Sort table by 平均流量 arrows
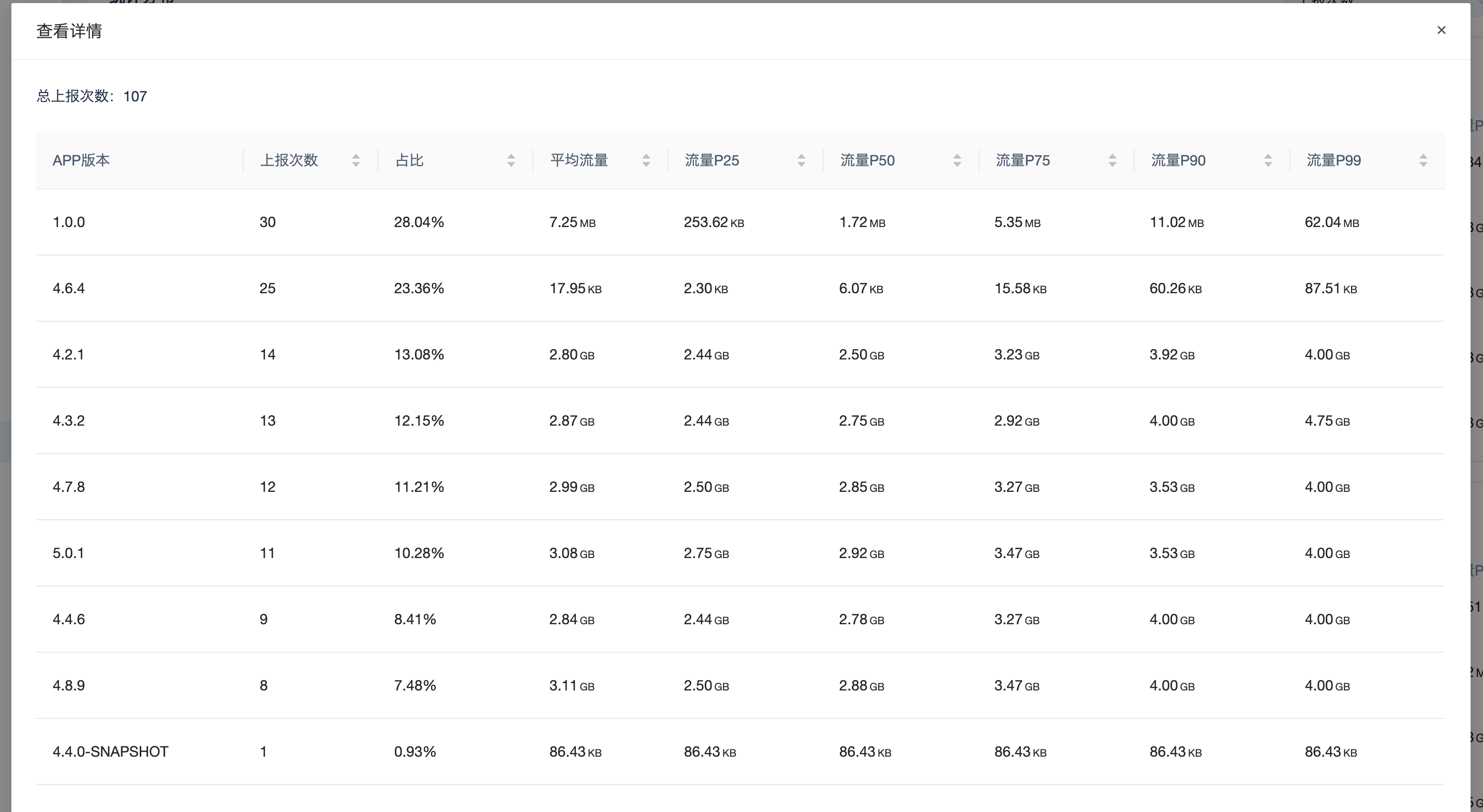 (x=646, y=160)
